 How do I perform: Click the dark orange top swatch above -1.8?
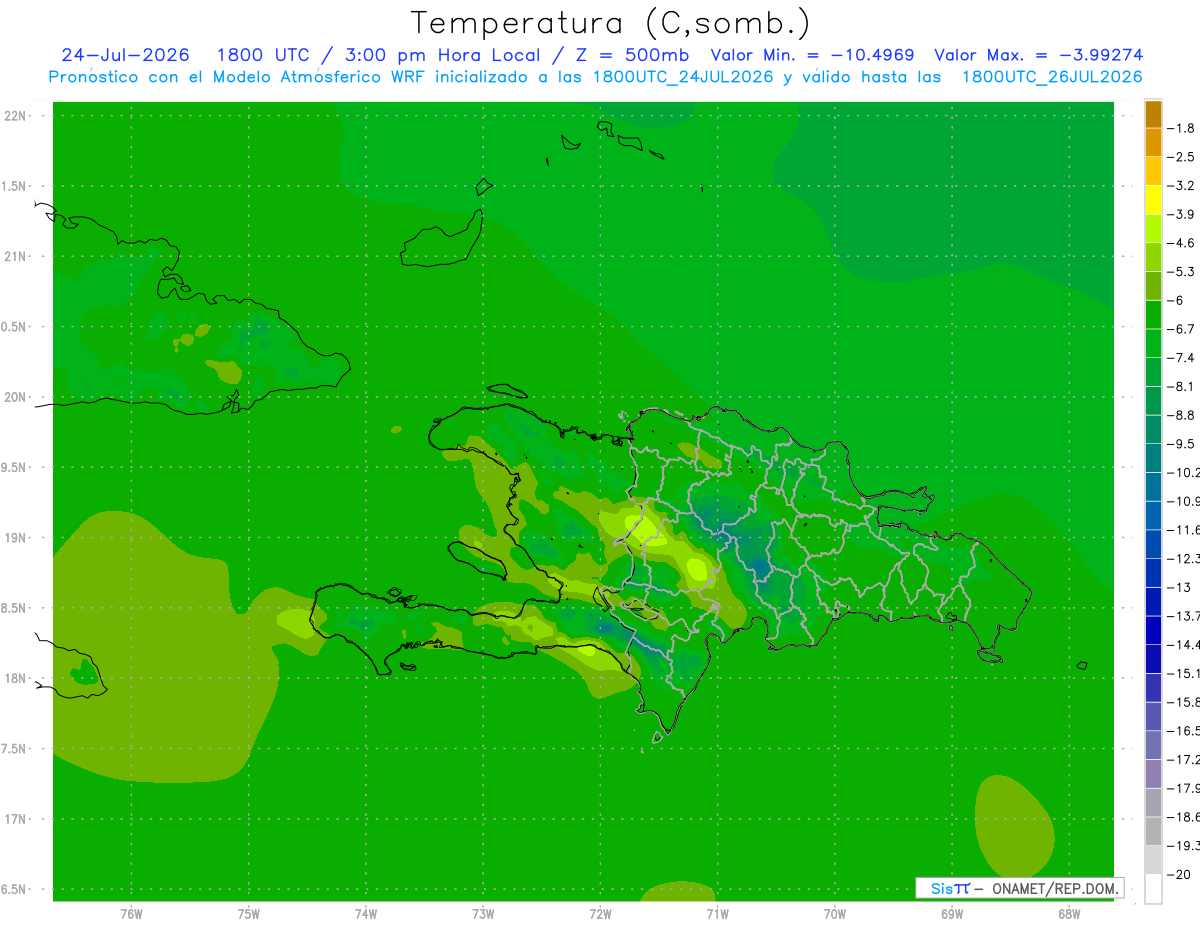click(x=1153, y=114)
